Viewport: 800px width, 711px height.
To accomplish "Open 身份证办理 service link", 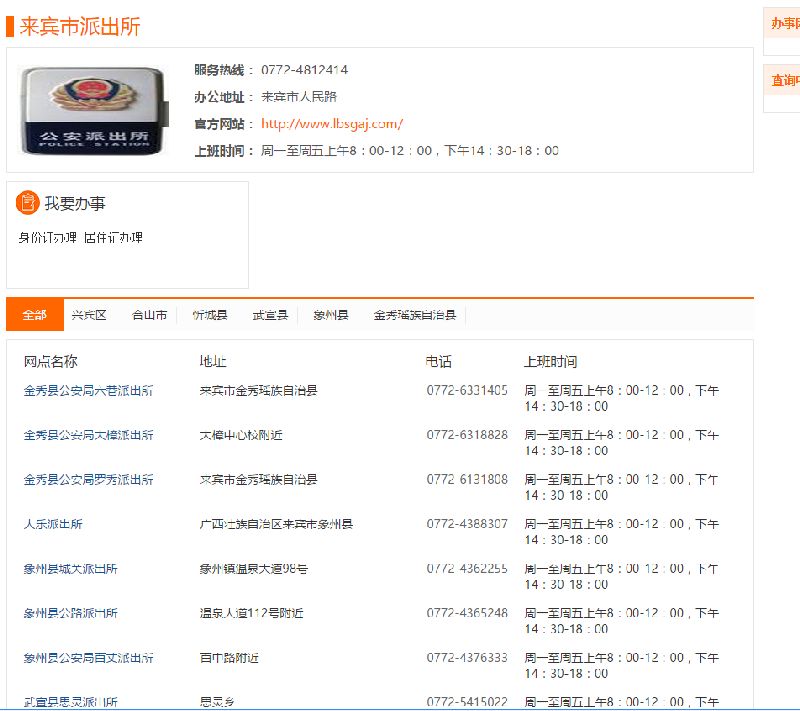I will [x=48, y=238].
